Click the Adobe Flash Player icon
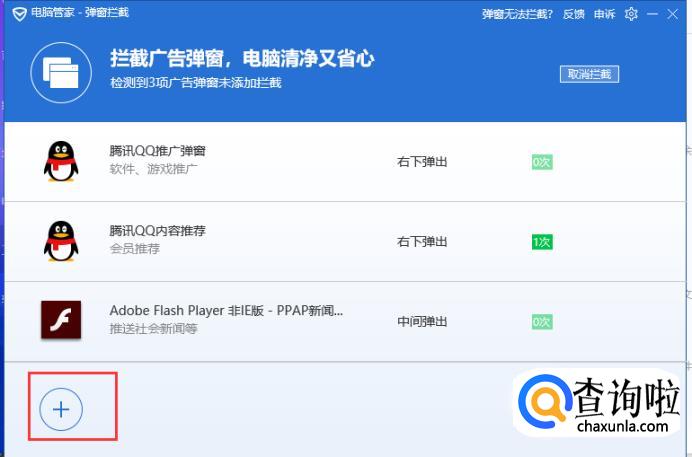692x457 pixels. click(x=61, y=320)
